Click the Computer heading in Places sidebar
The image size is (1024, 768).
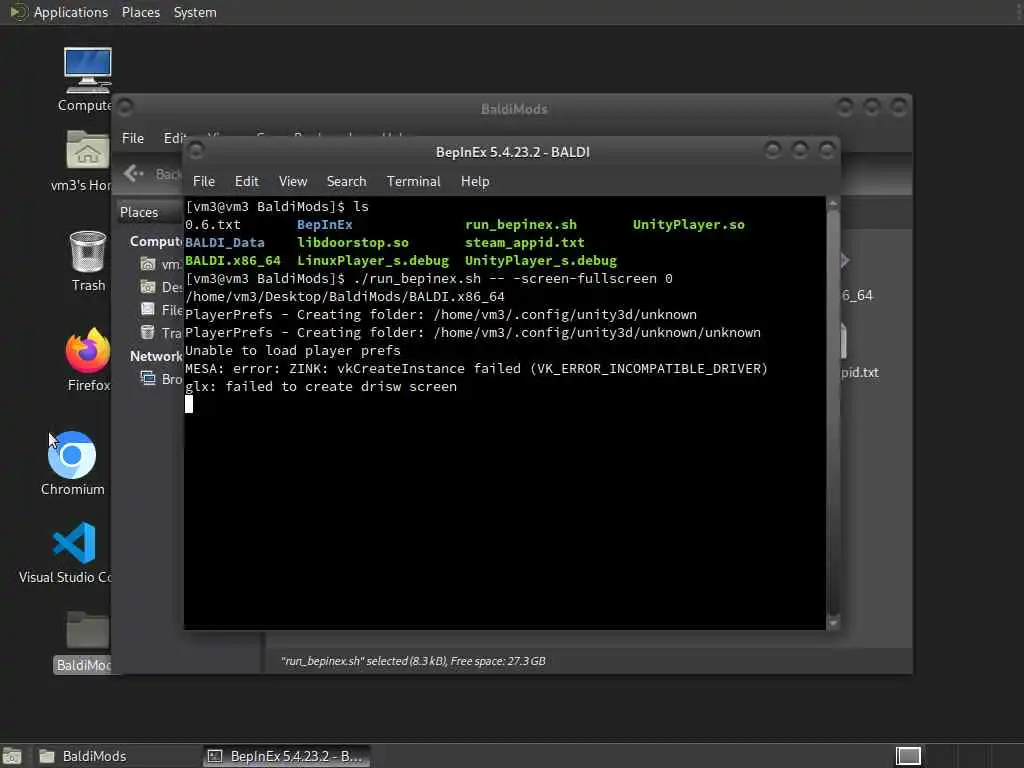pyautogui.click(x=156, y=242)
